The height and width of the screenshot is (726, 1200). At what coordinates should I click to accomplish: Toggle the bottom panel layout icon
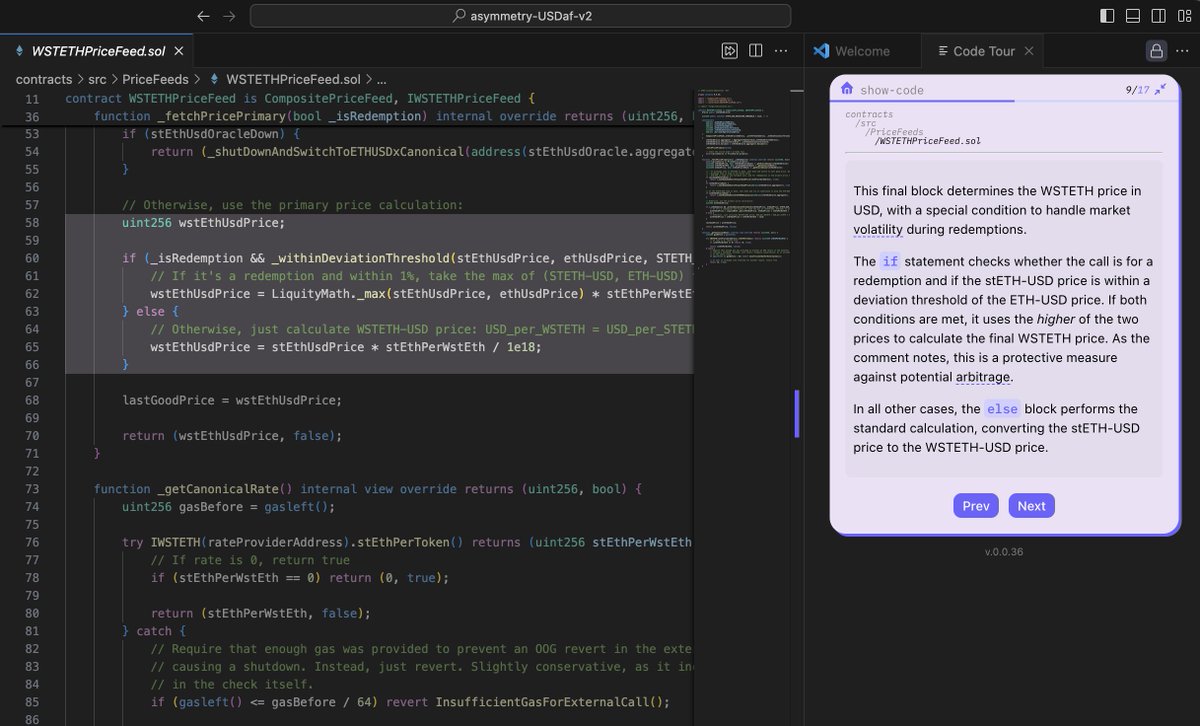(1133, 16)
